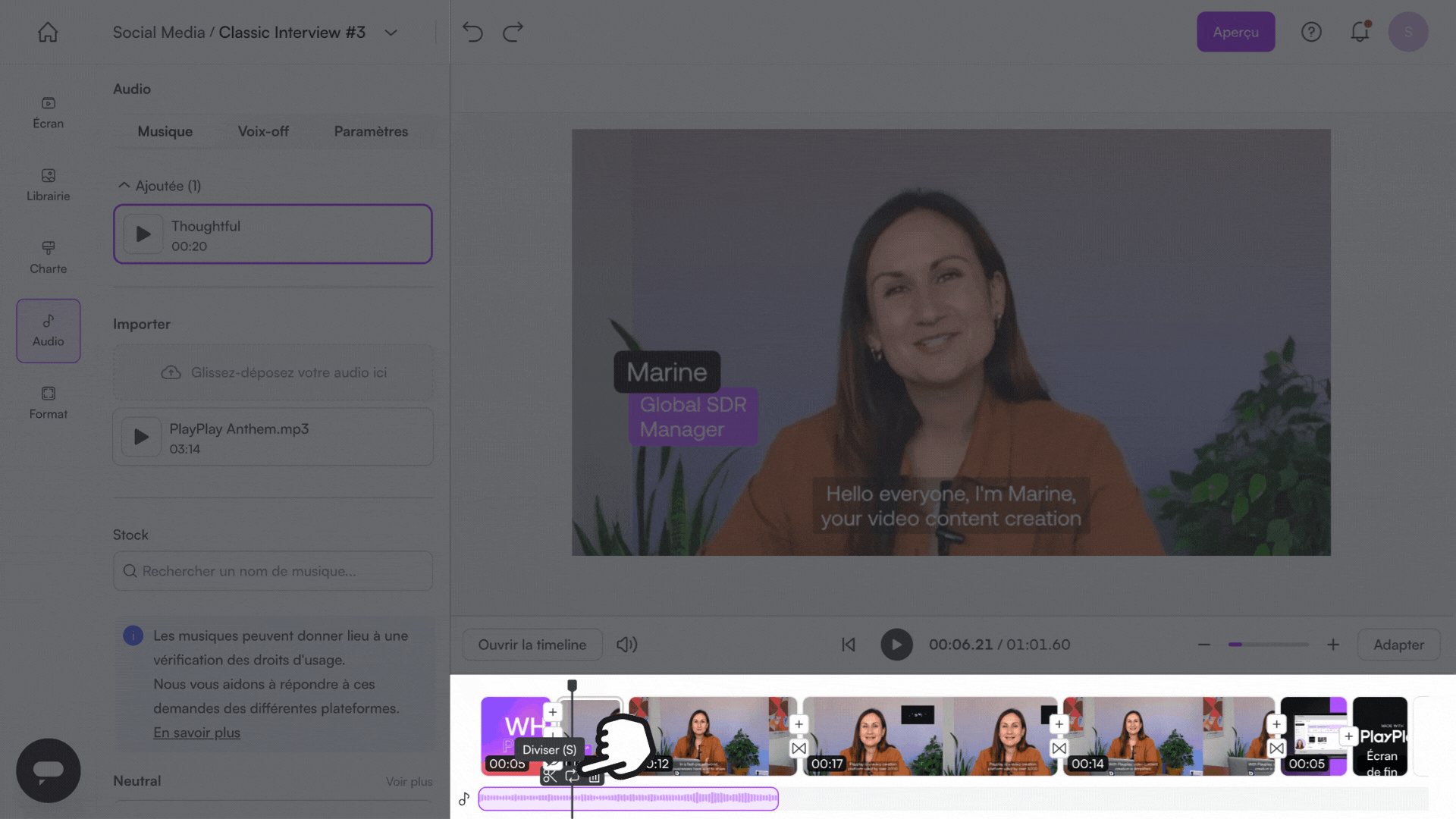Open the chat support bubble
Image resolution: width=1456 pixels, height=819 pixels.
coord(48,770)
